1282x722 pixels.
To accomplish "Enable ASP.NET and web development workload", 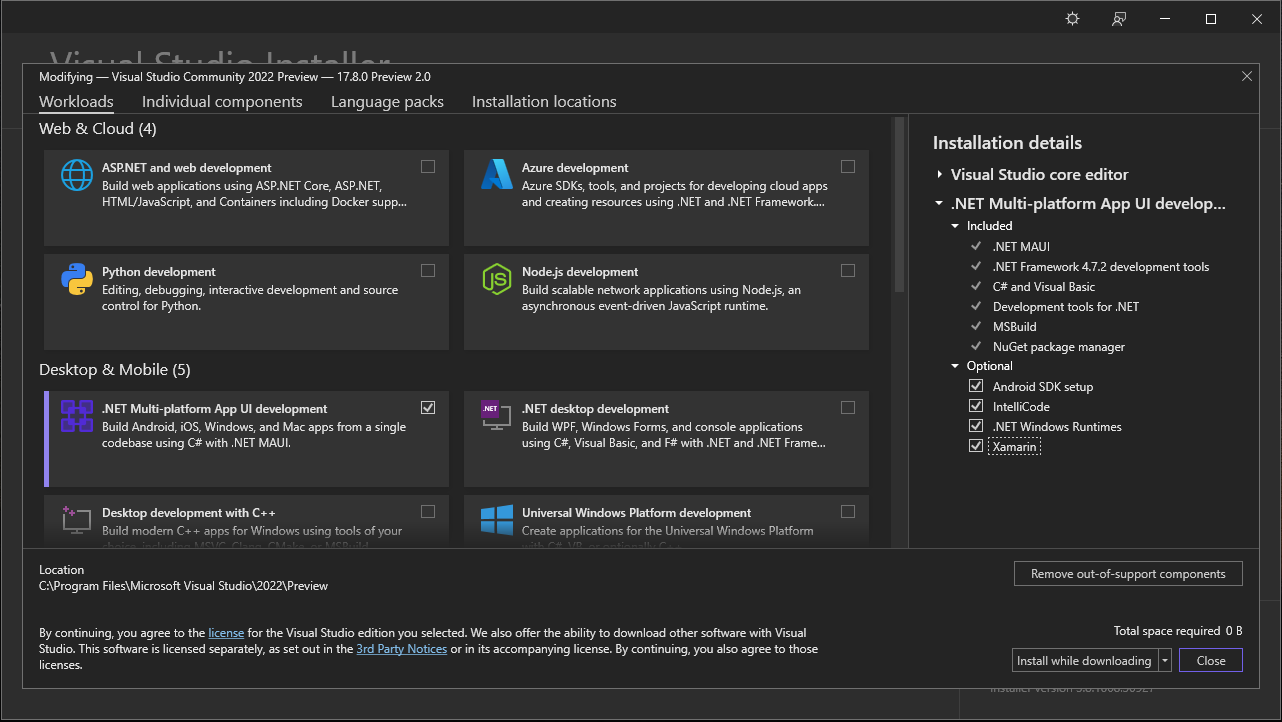I will click(x=428, y=167).
